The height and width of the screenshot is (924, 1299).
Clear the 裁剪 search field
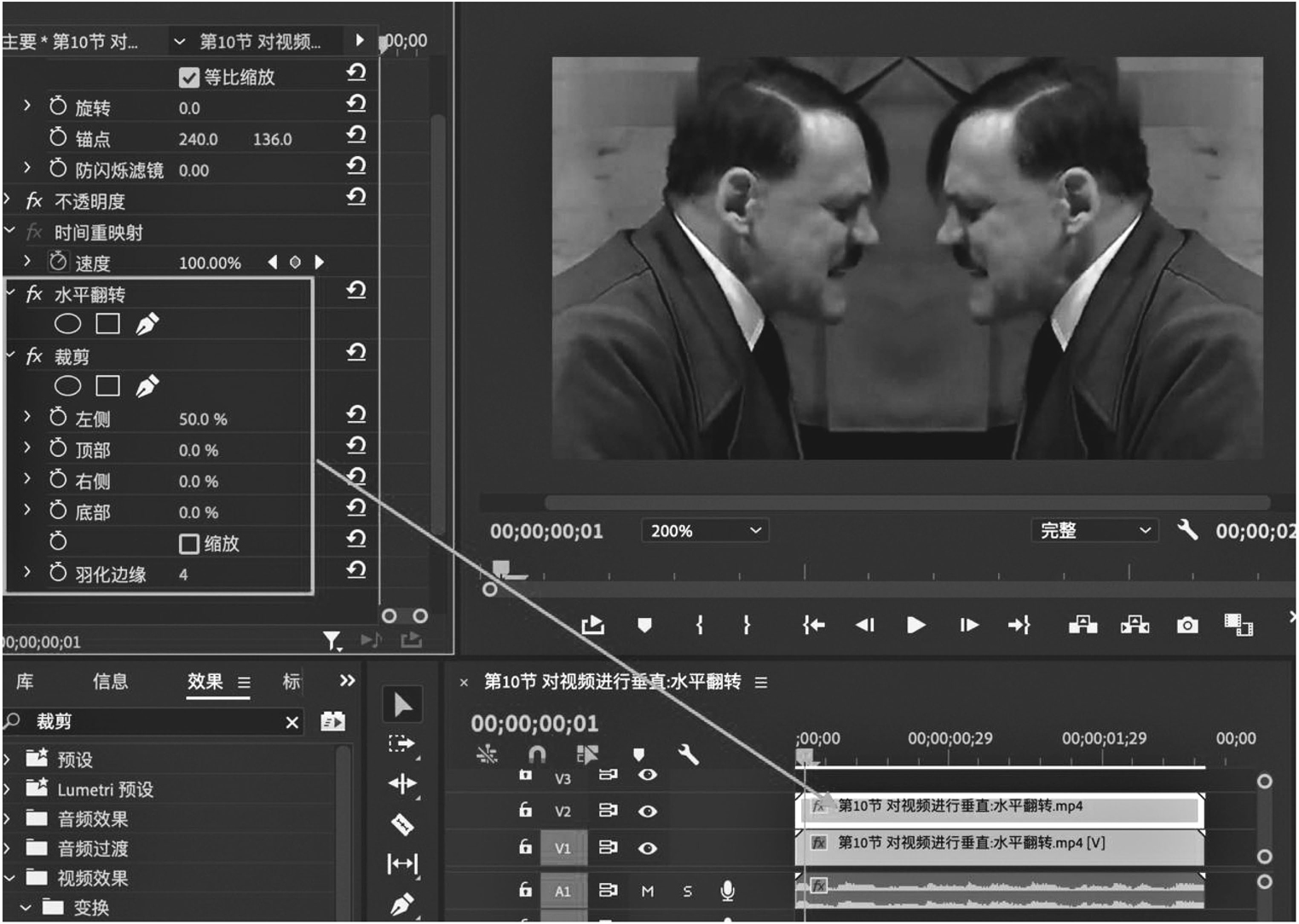click(292, 723)
